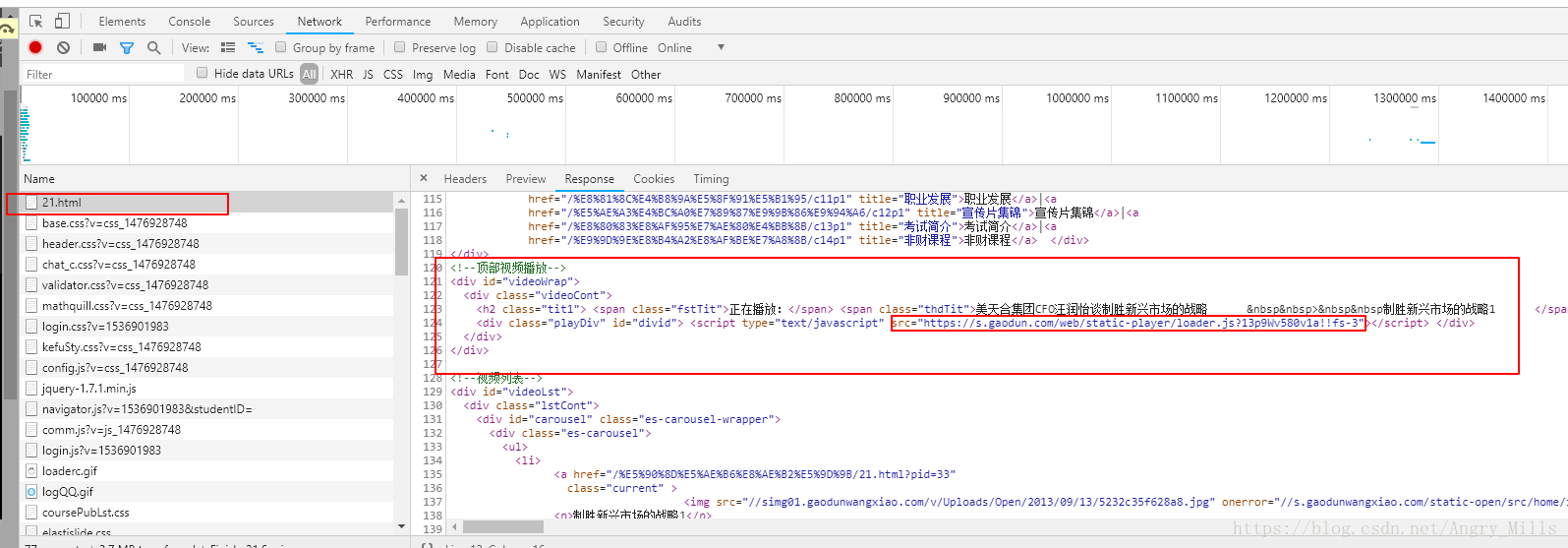Select the Network tab
This screenshot has width=1568, height=548.
click(x=319, y=21)
